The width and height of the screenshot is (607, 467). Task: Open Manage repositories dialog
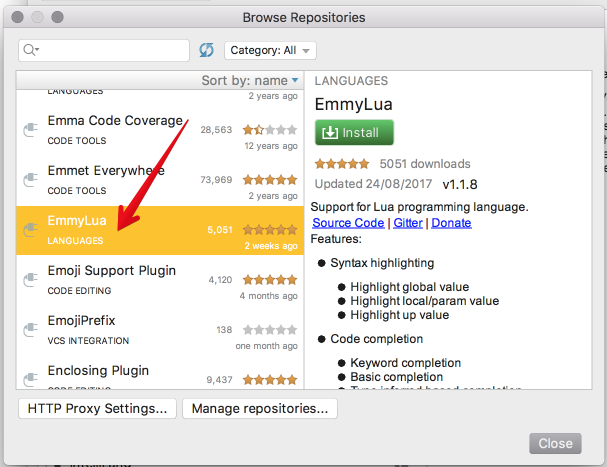point(260,409)
